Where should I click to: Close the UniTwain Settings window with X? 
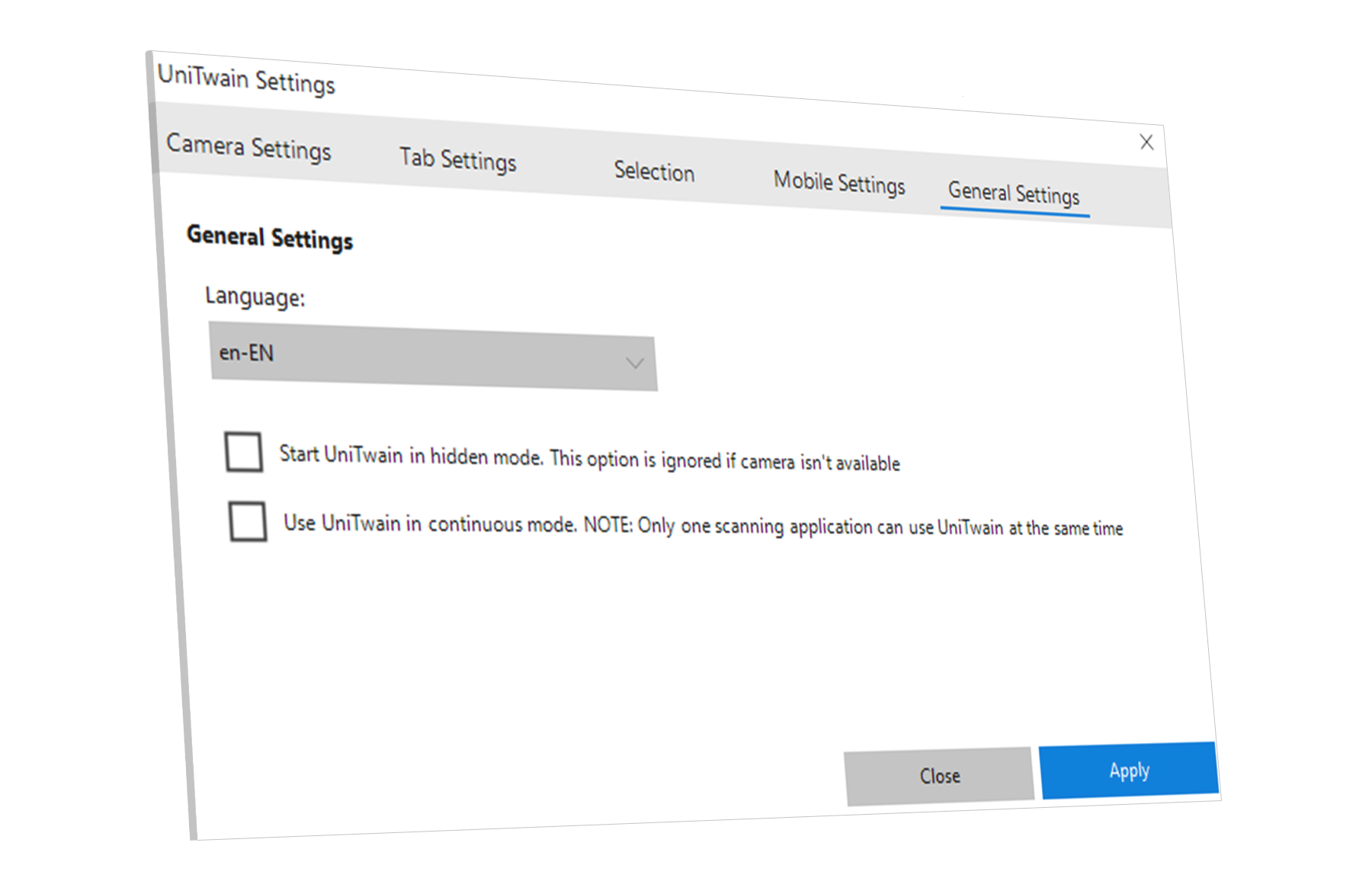(x=1146, y=142)
